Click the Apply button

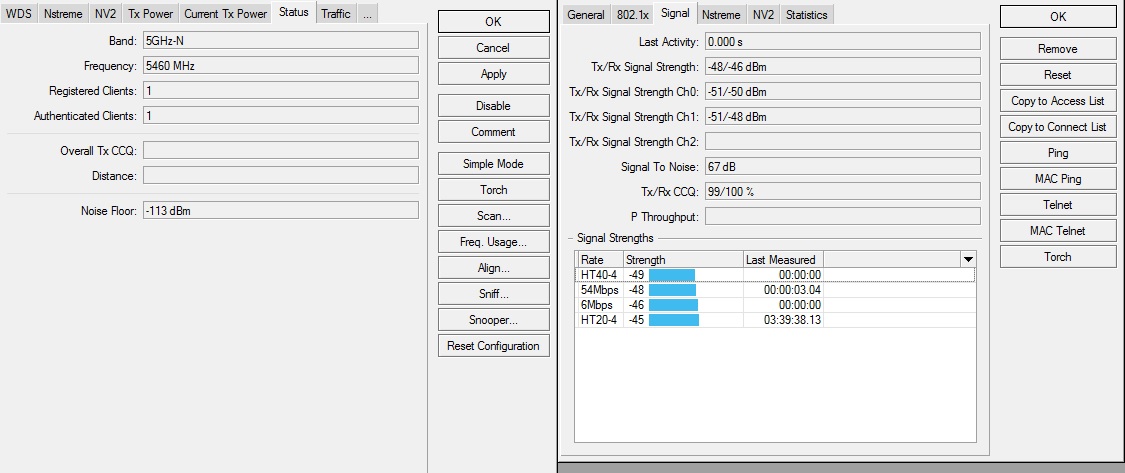coord(494,74)
